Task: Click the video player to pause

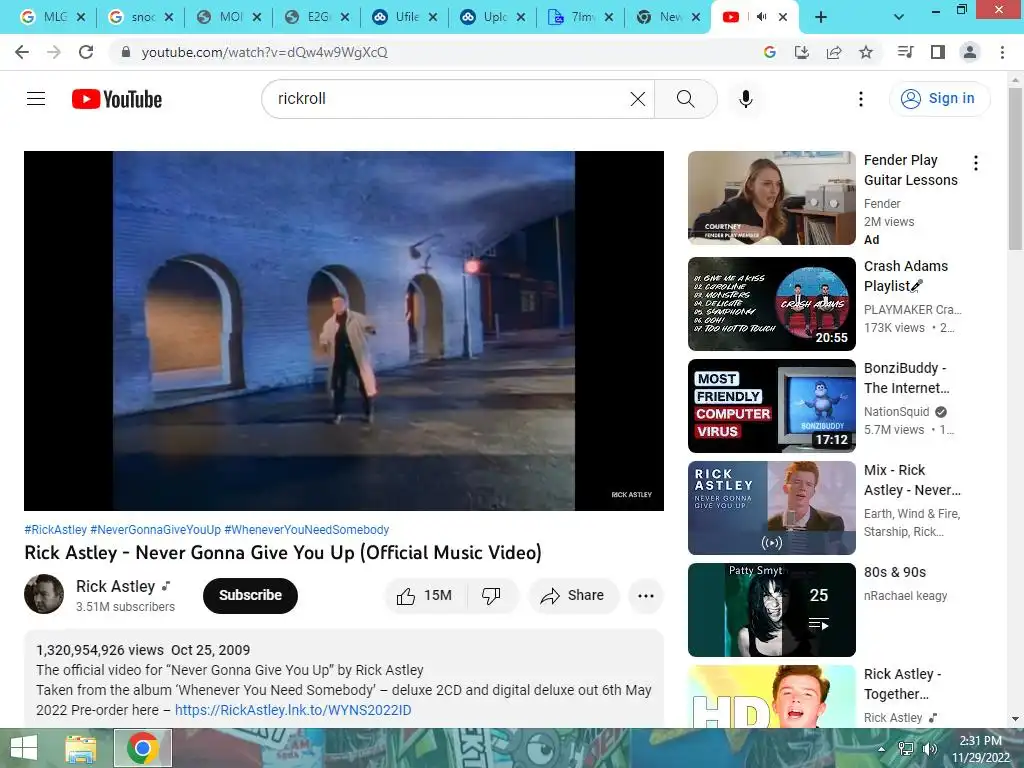Action: pyautogui.click(x=344, y=330)
